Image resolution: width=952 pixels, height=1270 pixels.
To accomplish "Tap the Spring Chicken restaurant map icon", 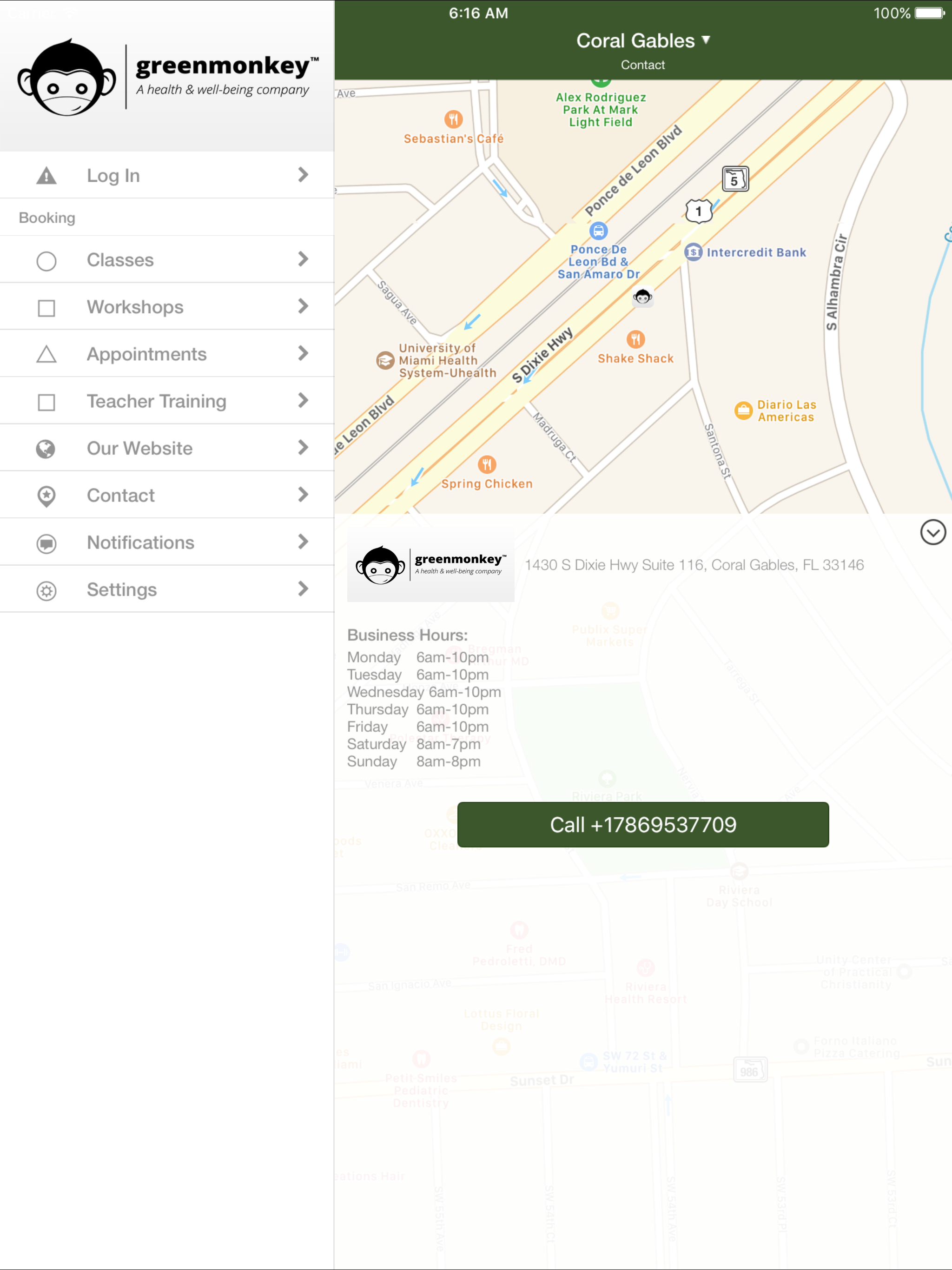I will tap(487, 464).
